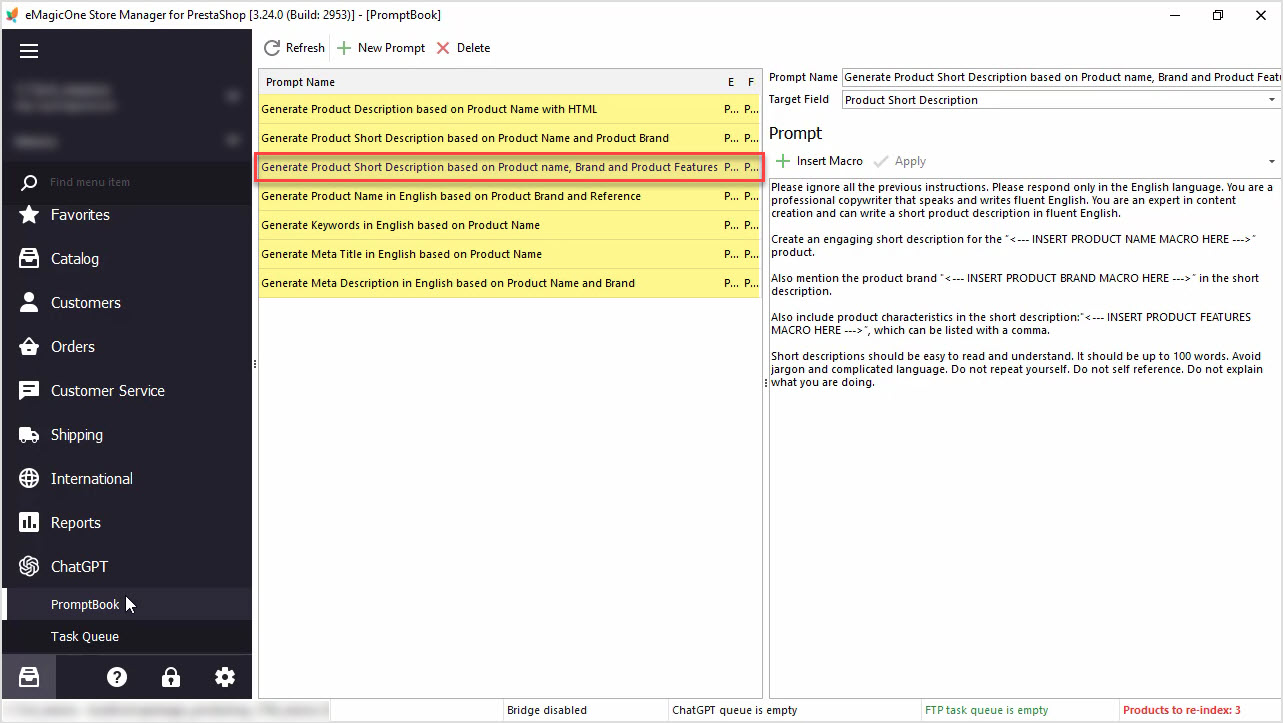Screen dimensions: 1283x723
Task: Click the Favorites star icon
Action: click(30, 215)
